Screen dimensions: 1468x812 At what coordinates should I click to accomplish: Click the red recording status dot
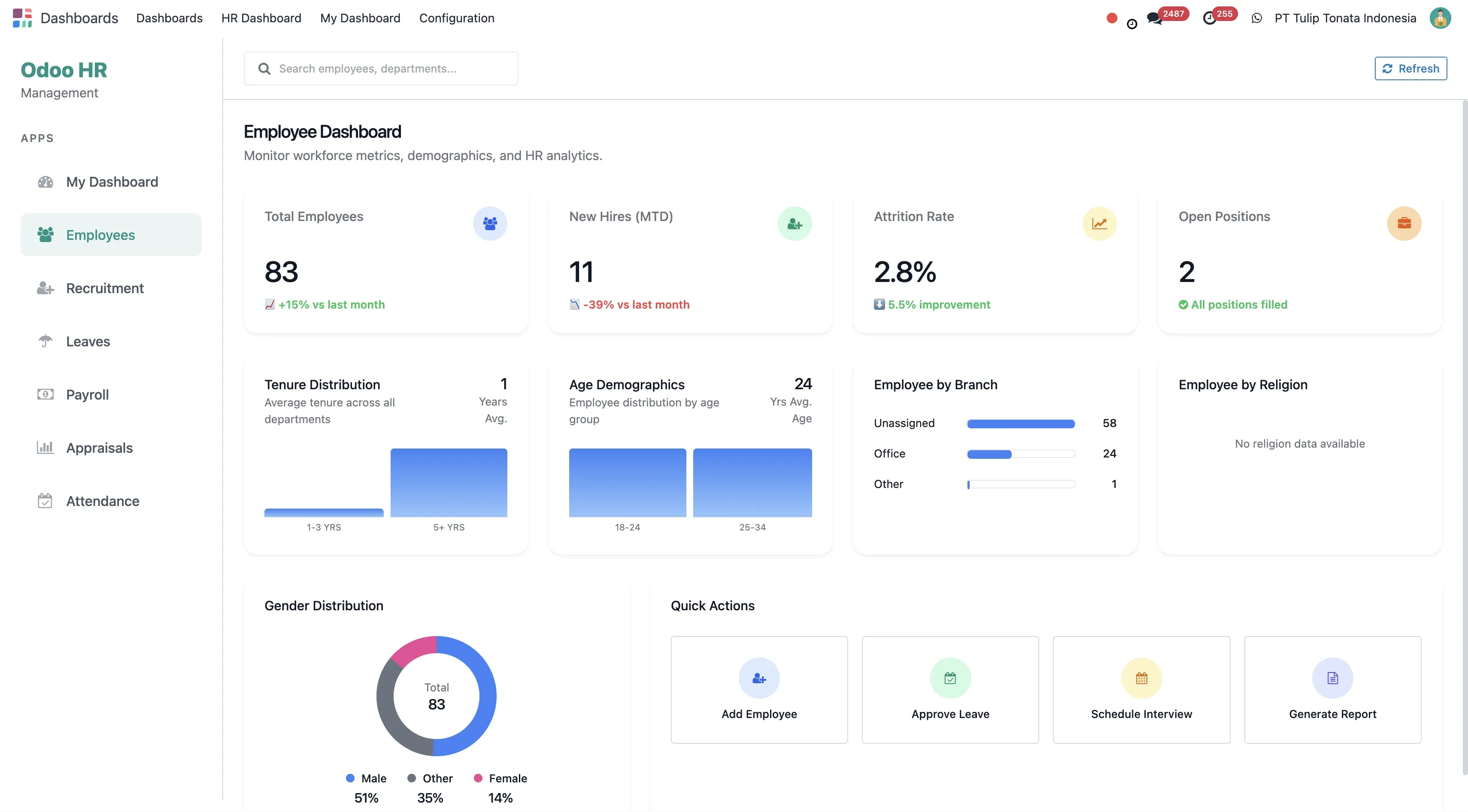[x=1111, y=18]
